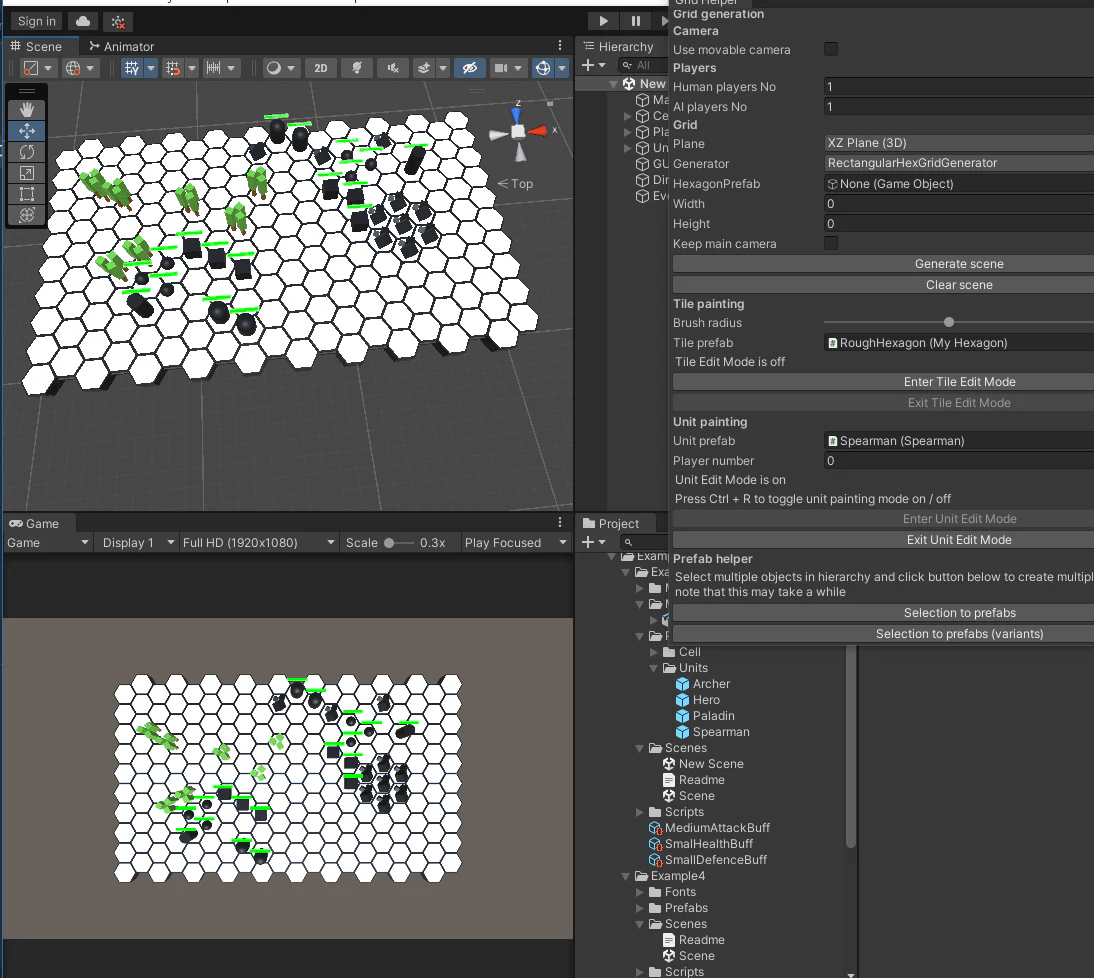Image resolution: width=1094 pixels, height=978 pixels.
Task: Enable Keep main camera checkbox
Action: pos(830,243)
